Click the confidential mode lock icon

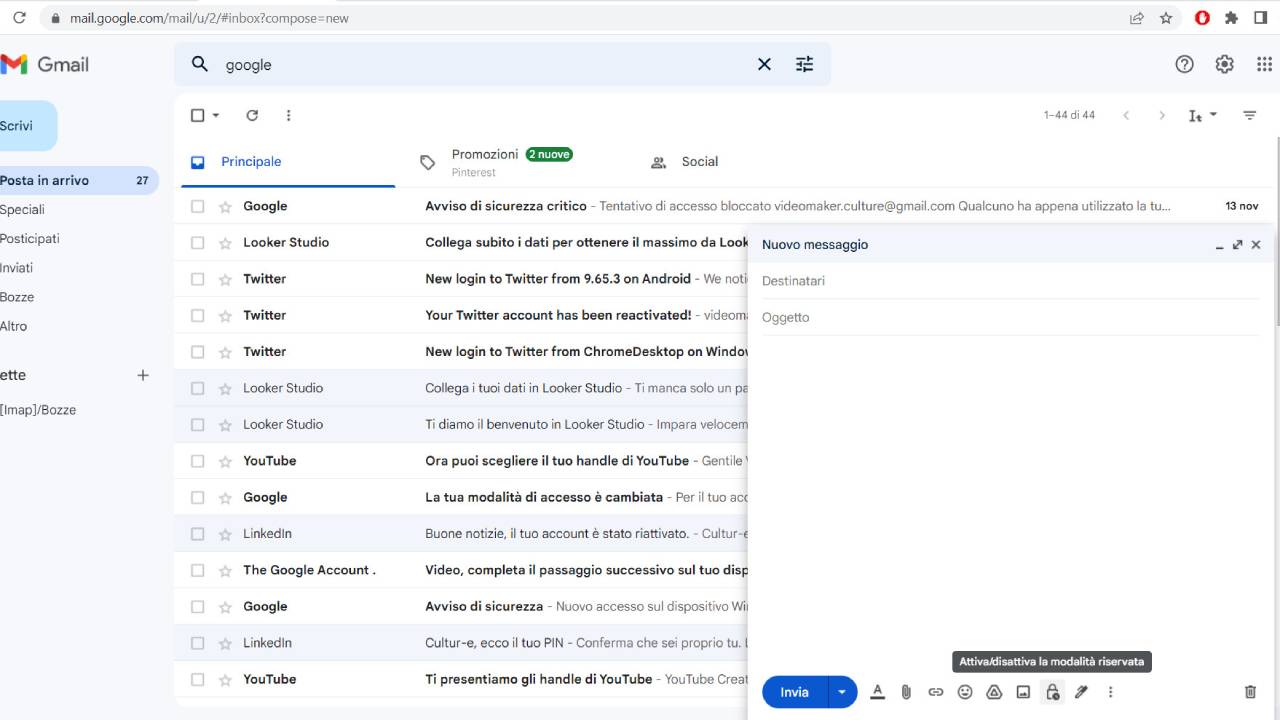tap(1052, 692)
